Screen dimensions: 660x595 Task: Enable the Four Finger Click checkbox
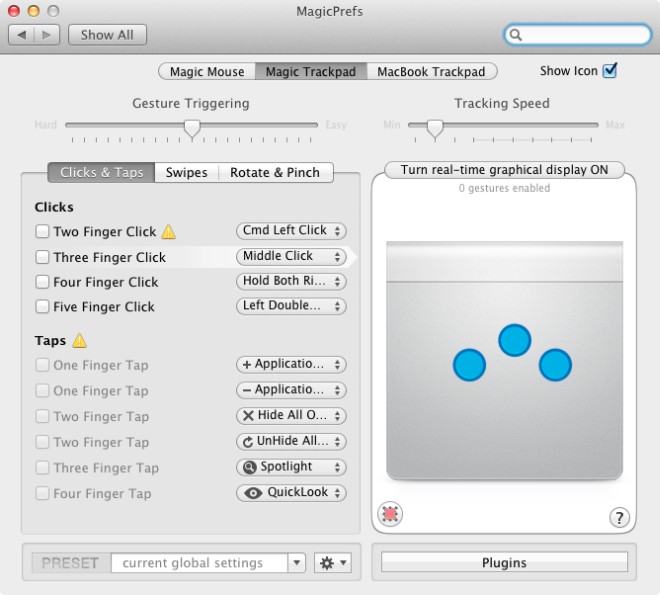pos(42,282)
